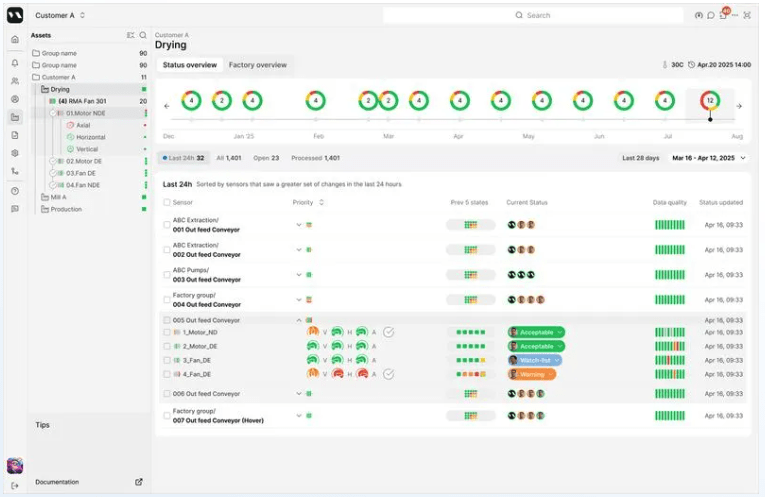765x497 pixels.
Task: Toggle the select-all Sensor header checkbox
Action: [x=167, y=202]
